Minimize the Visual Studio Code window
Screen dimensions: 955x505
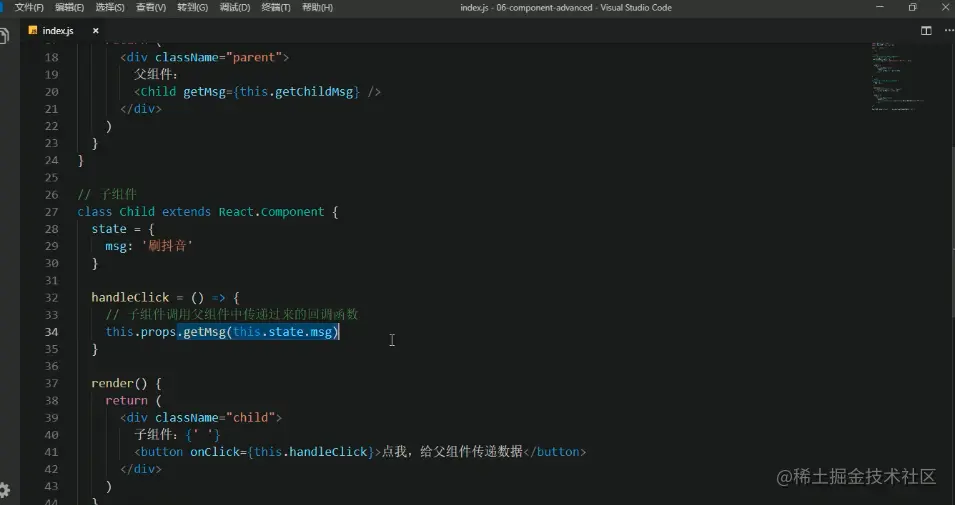[880, 7]
